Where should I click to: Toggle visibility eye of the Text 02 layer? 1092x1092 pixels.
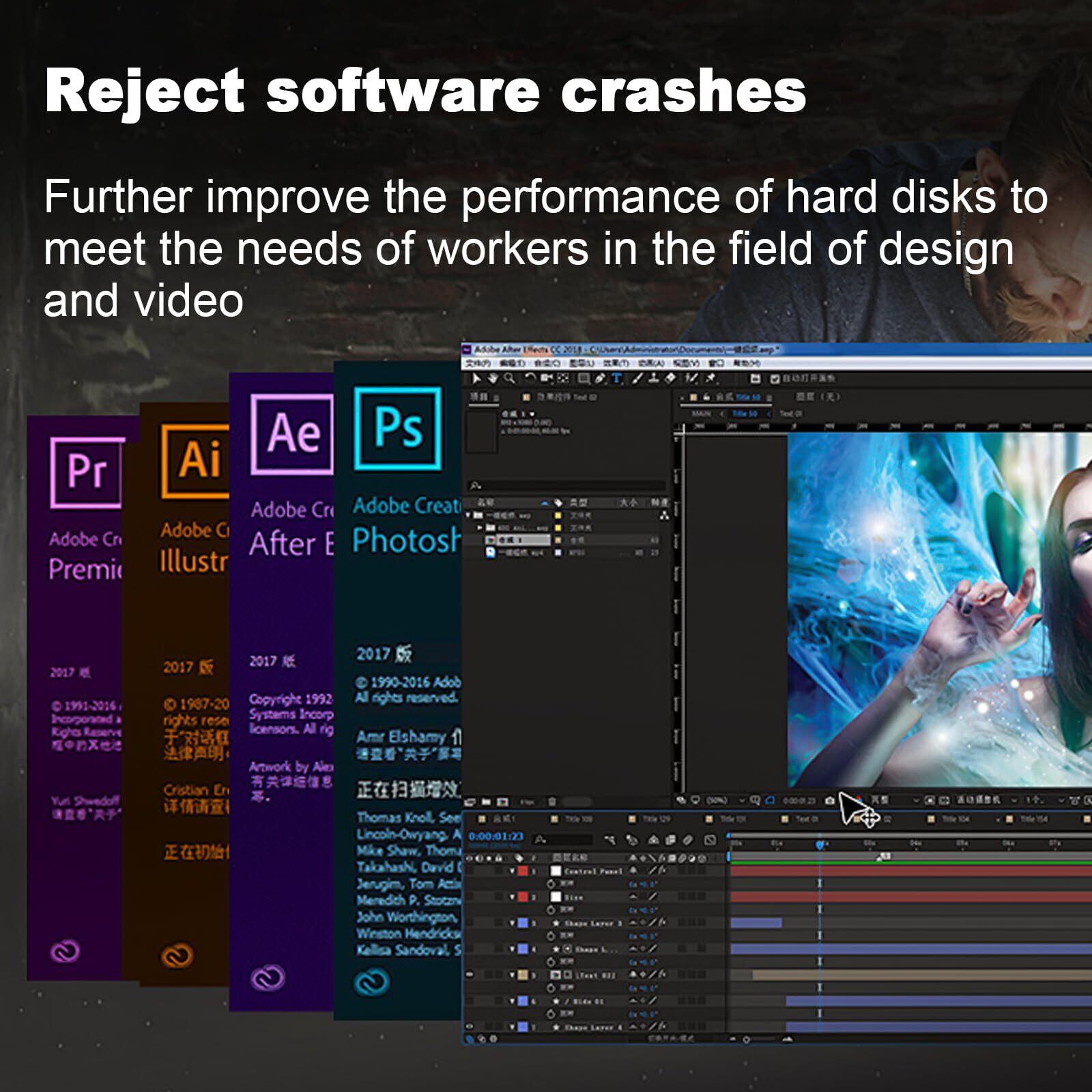pos(470,975)
